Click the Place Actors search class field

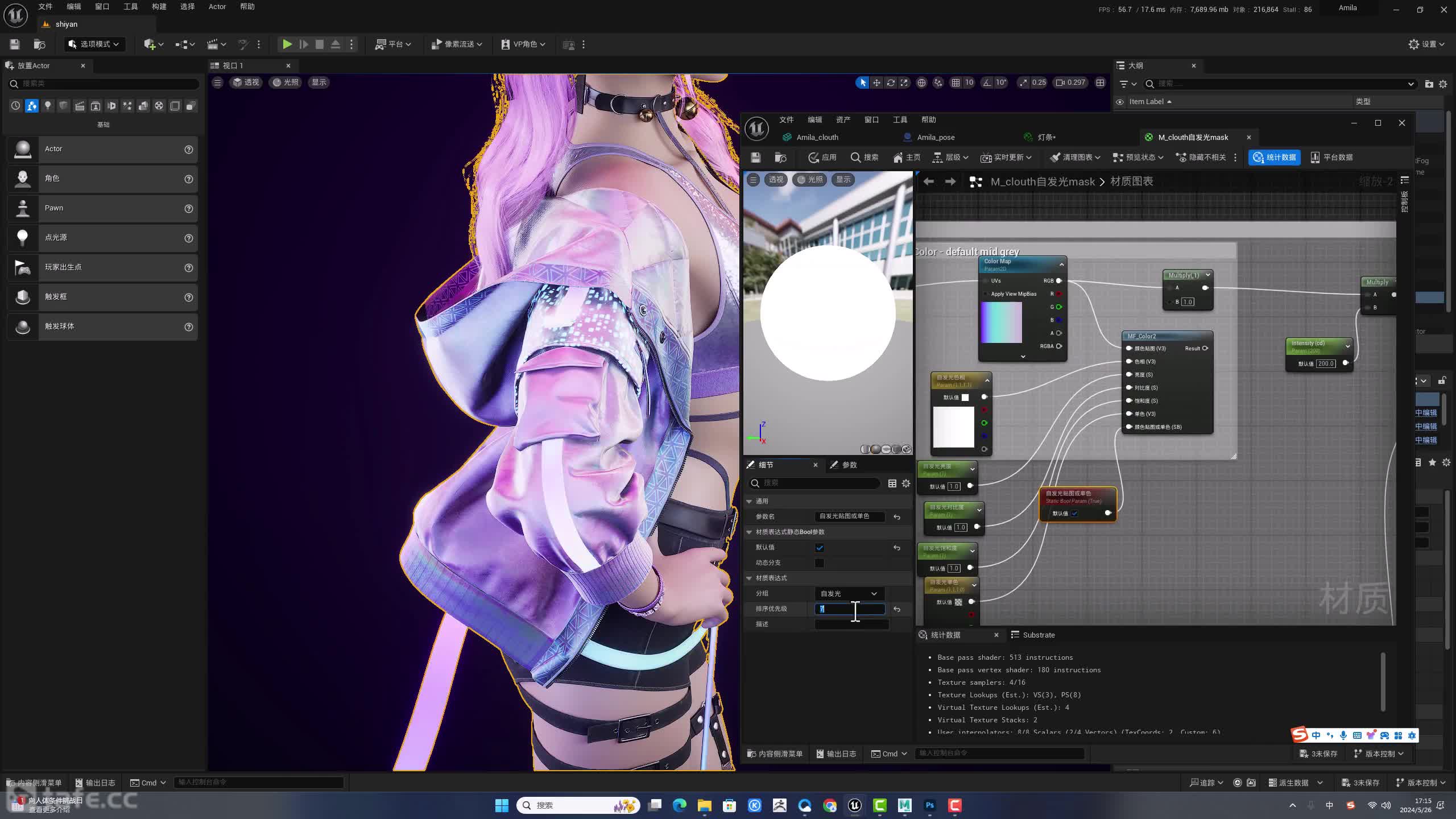tap(104, 84)
